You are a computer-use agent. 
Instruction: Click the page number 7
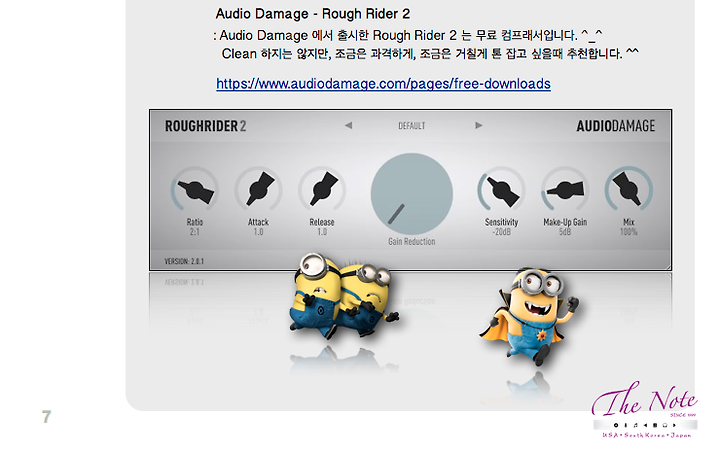tap(46, 417)
